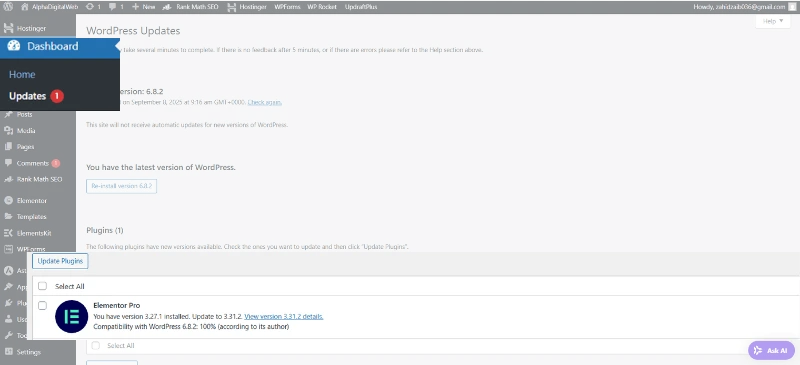Click the plus icon next to New
The image size is (800, 365).
pyautogui.click(x=136, y=7)
